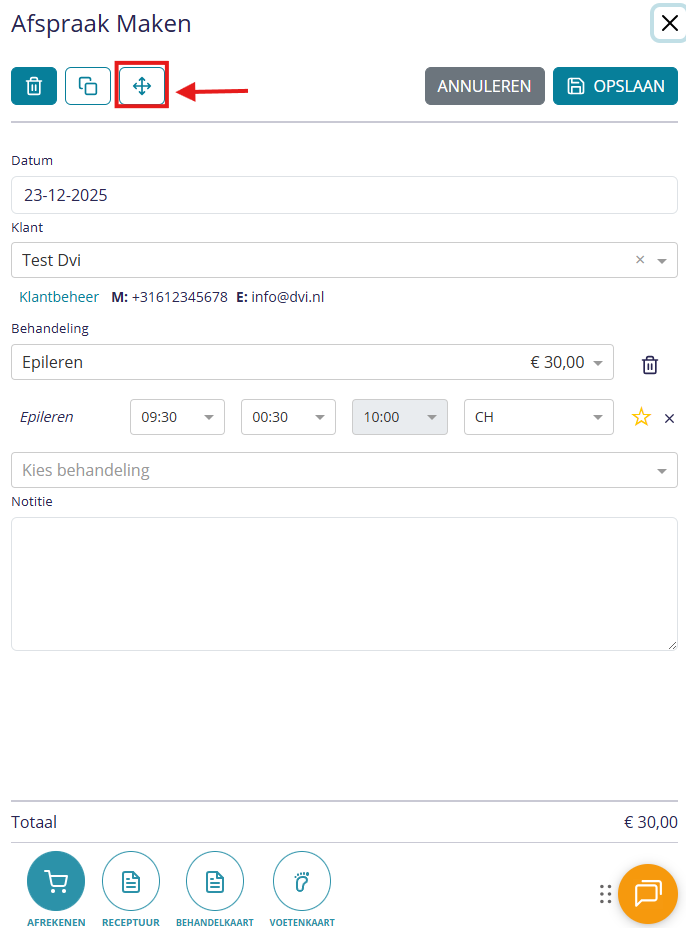
Task: Open the employee CH dropdown
Action: (538, 417)
